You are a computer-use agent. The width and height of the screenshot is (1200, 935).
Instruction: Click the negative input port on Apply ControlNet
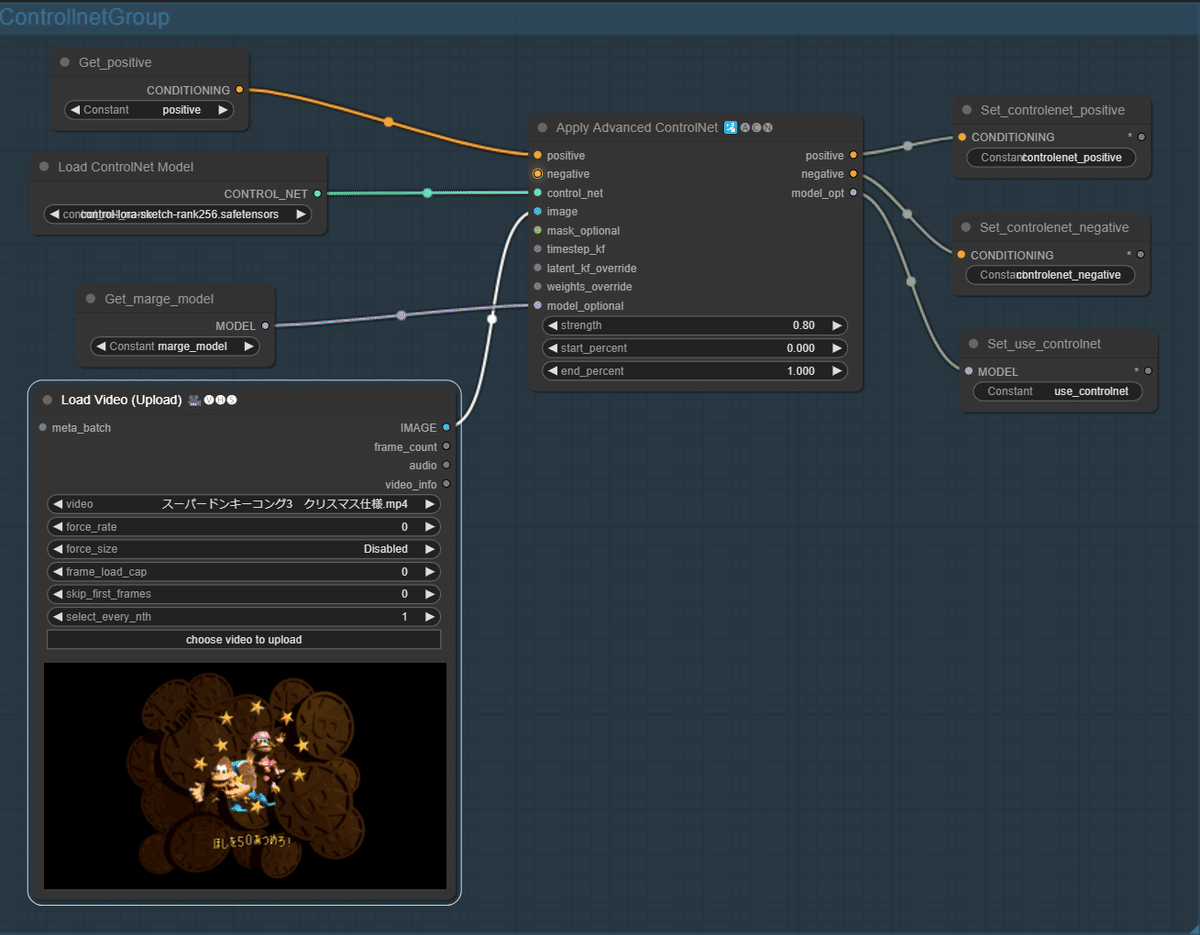tap(537, 174)
